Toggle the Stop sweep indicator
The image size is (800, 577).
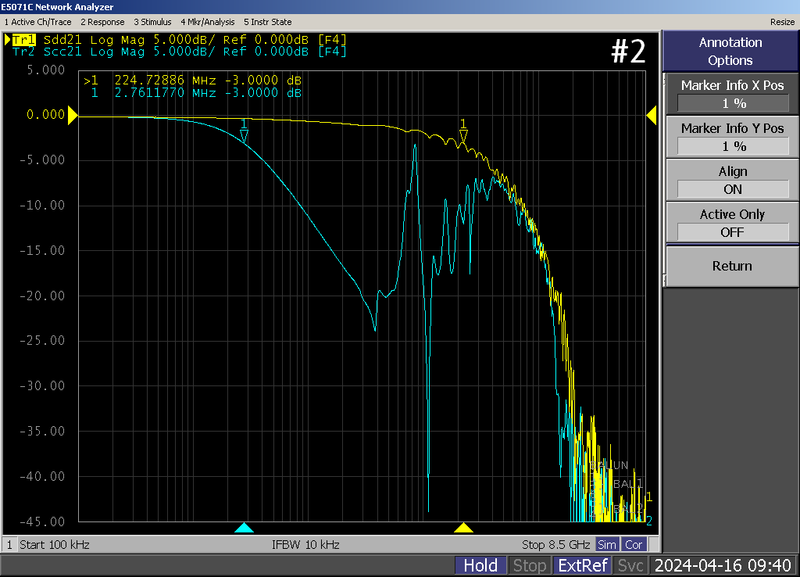(529, 565)
